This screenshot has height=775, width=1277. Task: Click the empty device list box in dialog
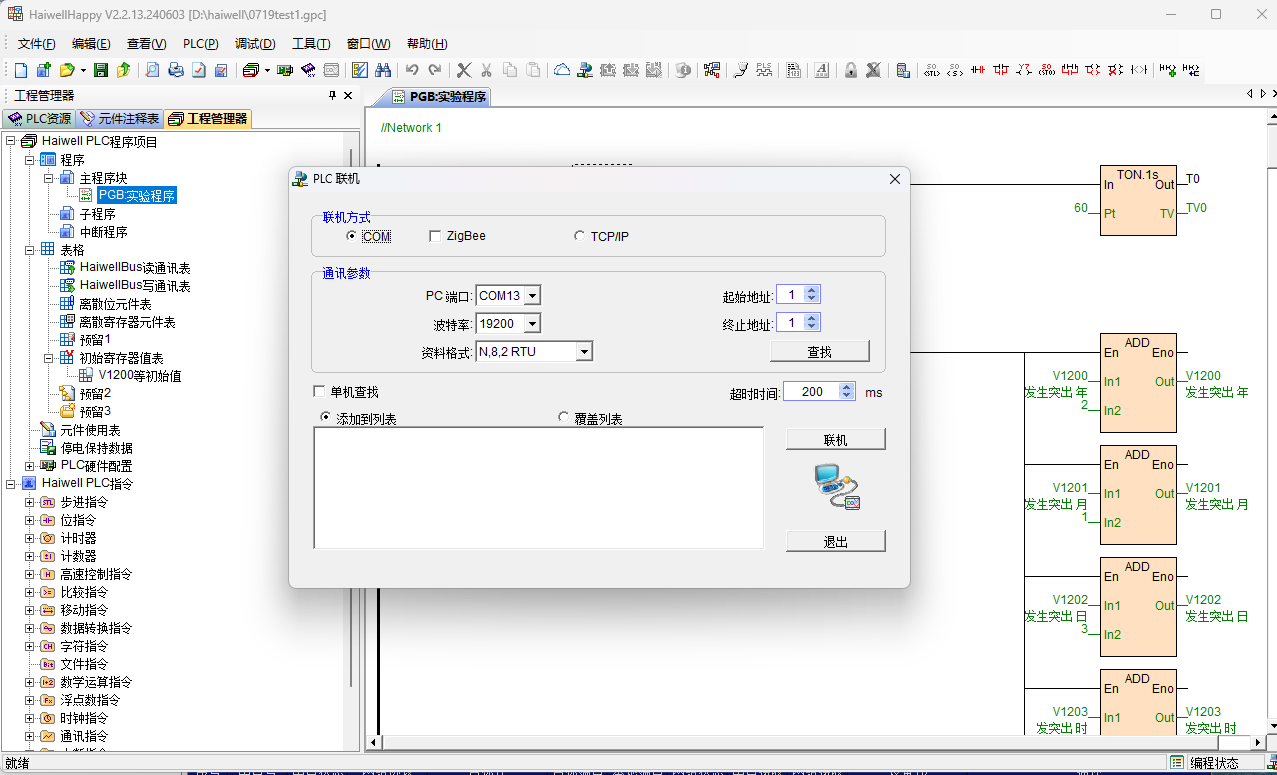[x=539, y=488]
